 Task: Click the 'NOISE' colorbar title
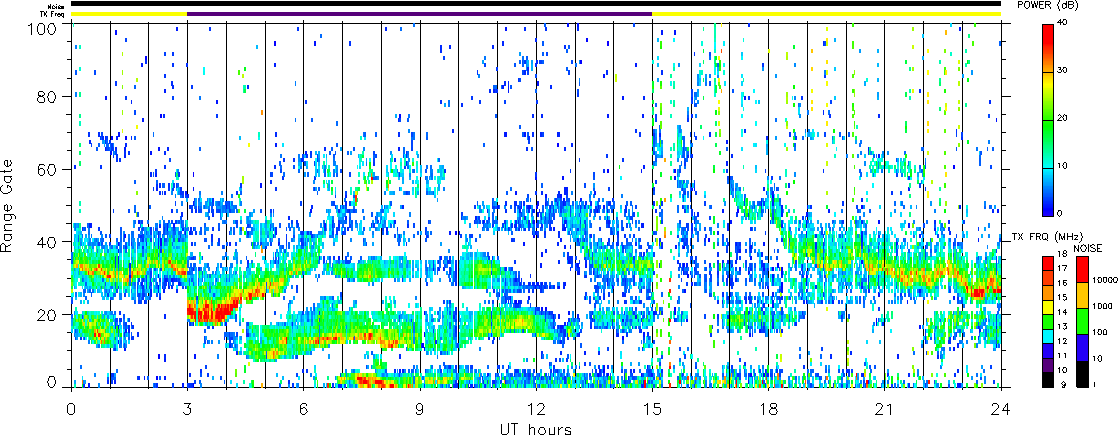tap(1087, 247)
